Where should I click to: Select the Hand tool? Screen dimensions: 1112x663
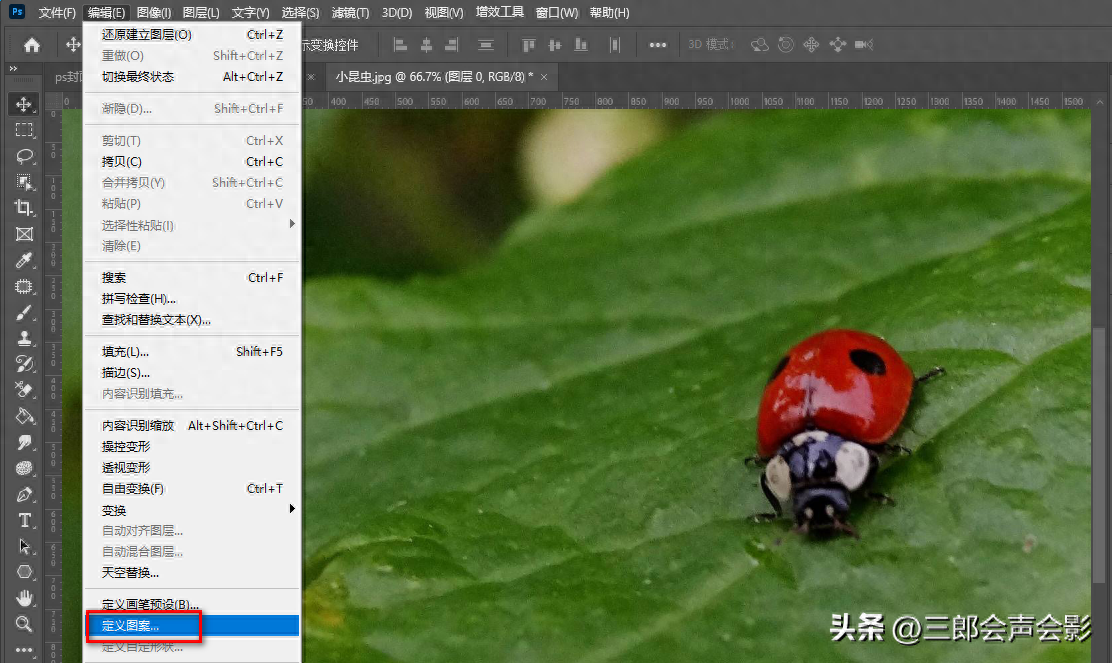pos(24,598)
